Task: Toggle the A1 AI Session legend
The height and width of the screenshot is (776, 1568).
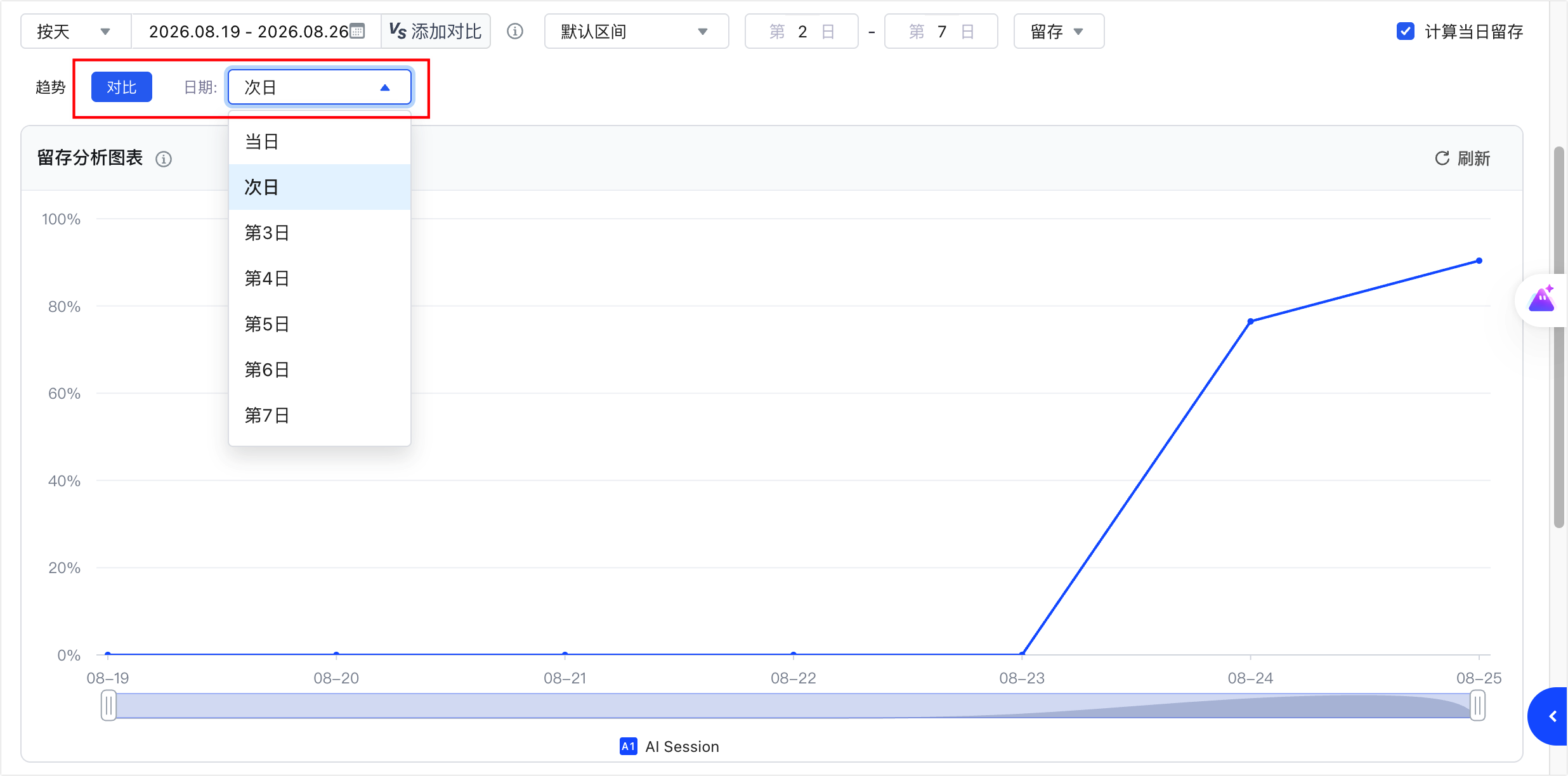Action: coord(669,746)
